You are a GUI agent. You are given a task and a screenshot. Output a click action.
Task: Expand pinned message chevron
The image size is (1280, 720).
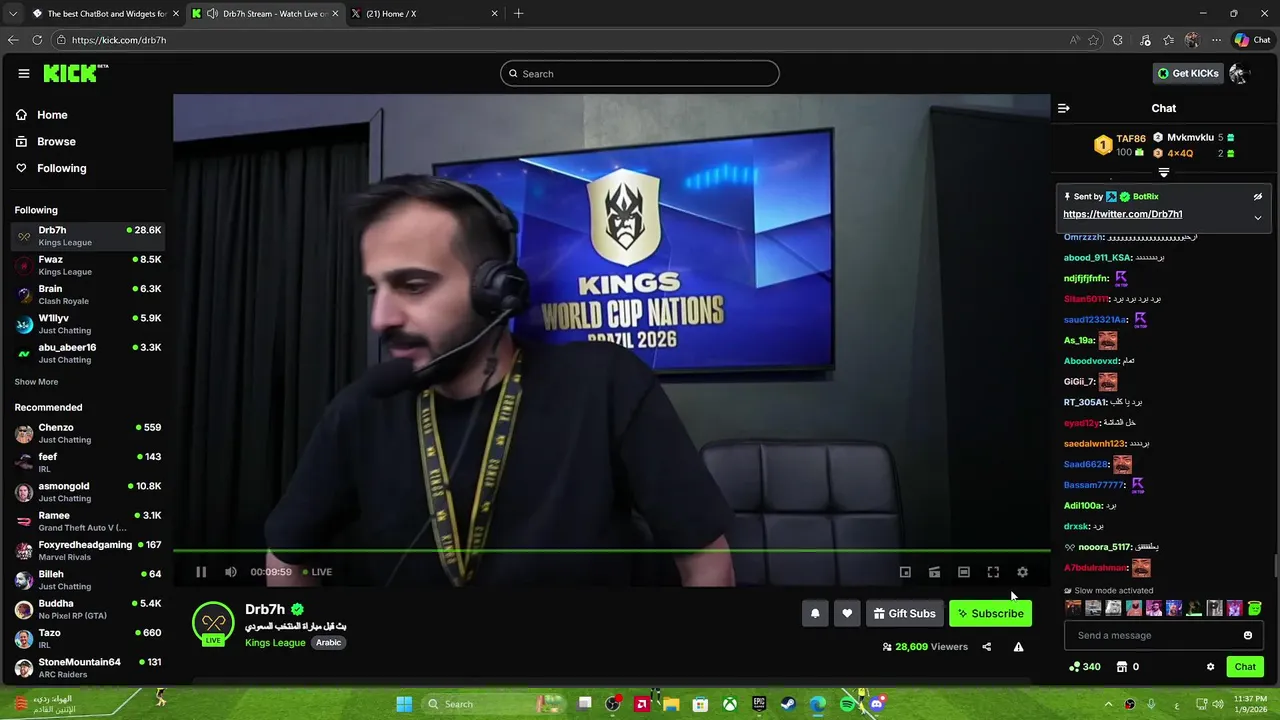pyautogui.click(x=1258, y=217)
